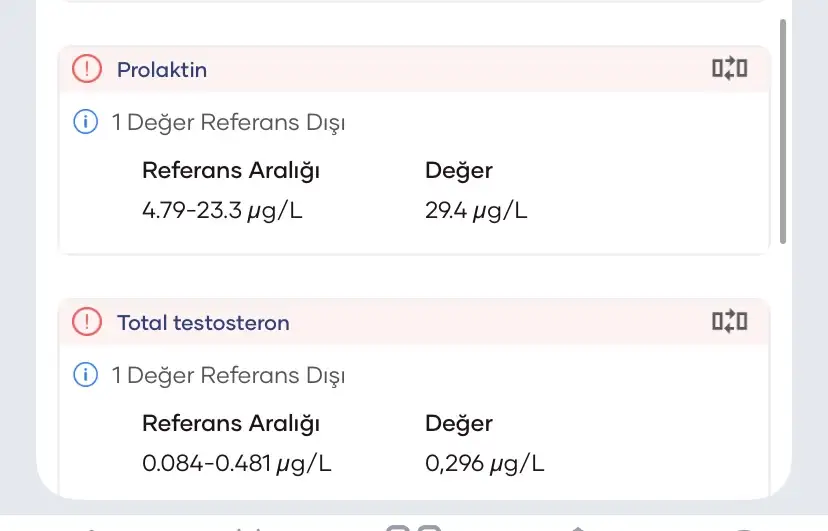This screenshot has height=531, width=828.
Task: Click the vertical scrollbar on the right
Action: (x=783, y=130)
